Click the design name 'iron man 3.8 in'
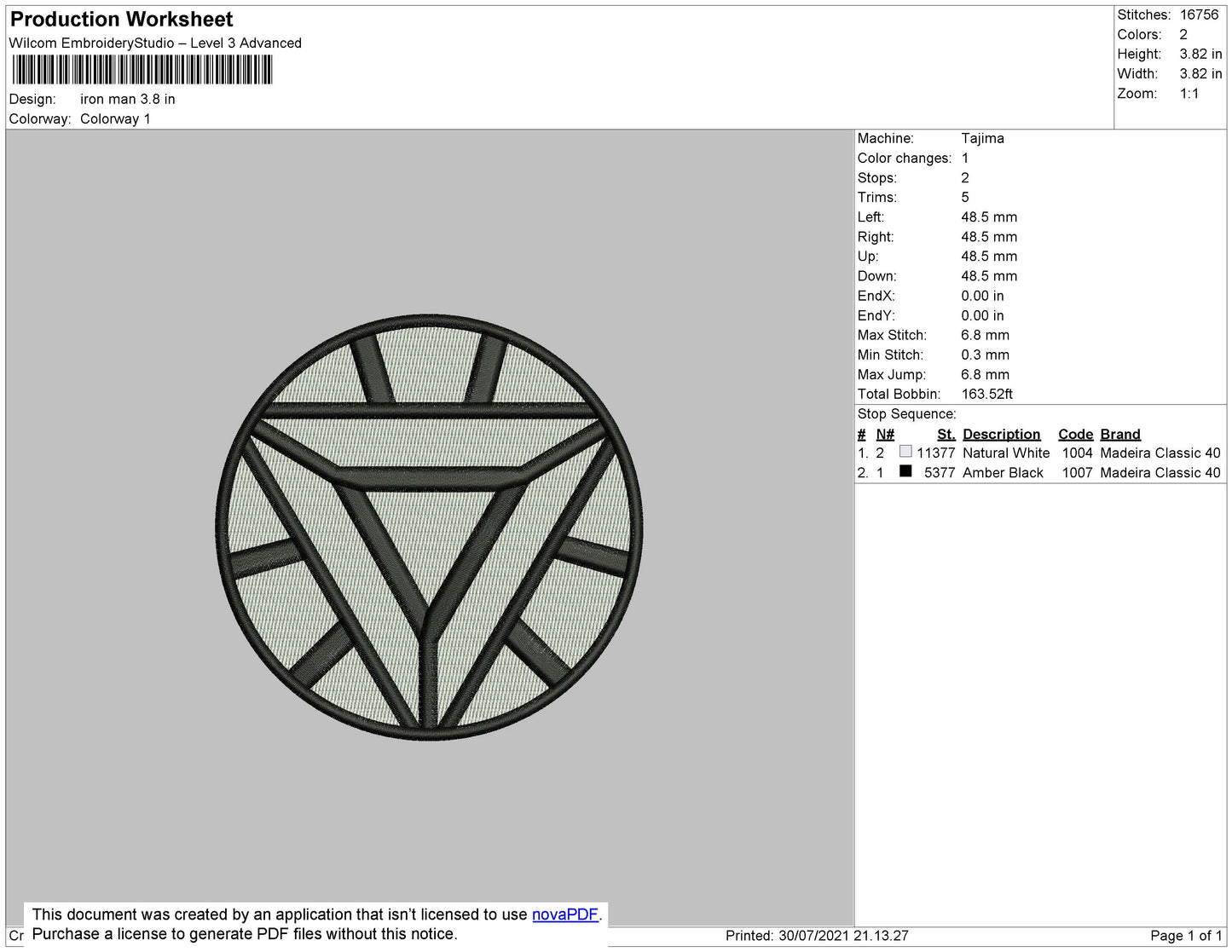The width and height of the screenshot is (1232, 952). coord(128,100)
